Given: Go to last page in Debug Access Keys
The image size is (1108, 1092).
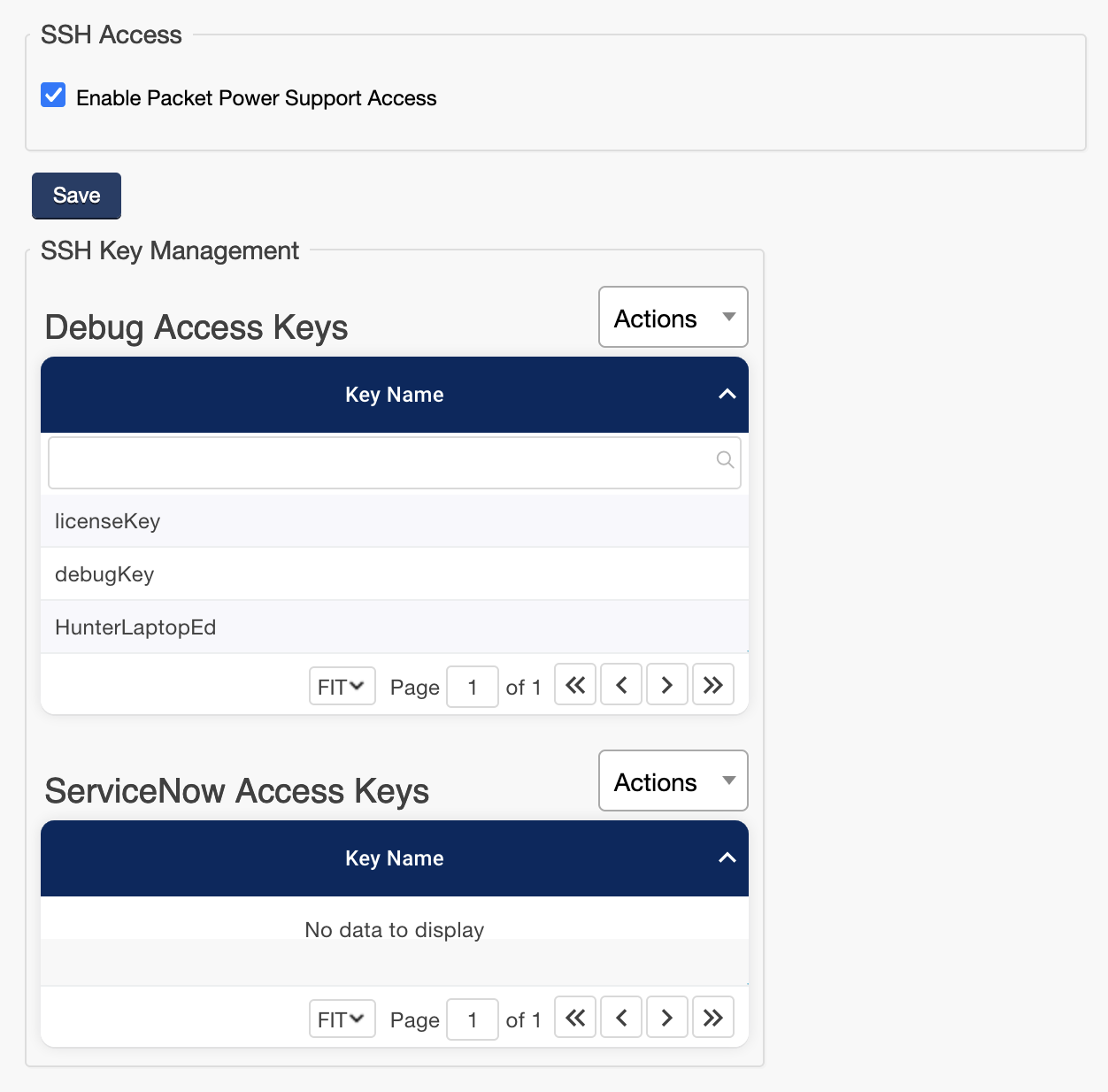Looking at the screenshot, I should click(x=713, y=685).
